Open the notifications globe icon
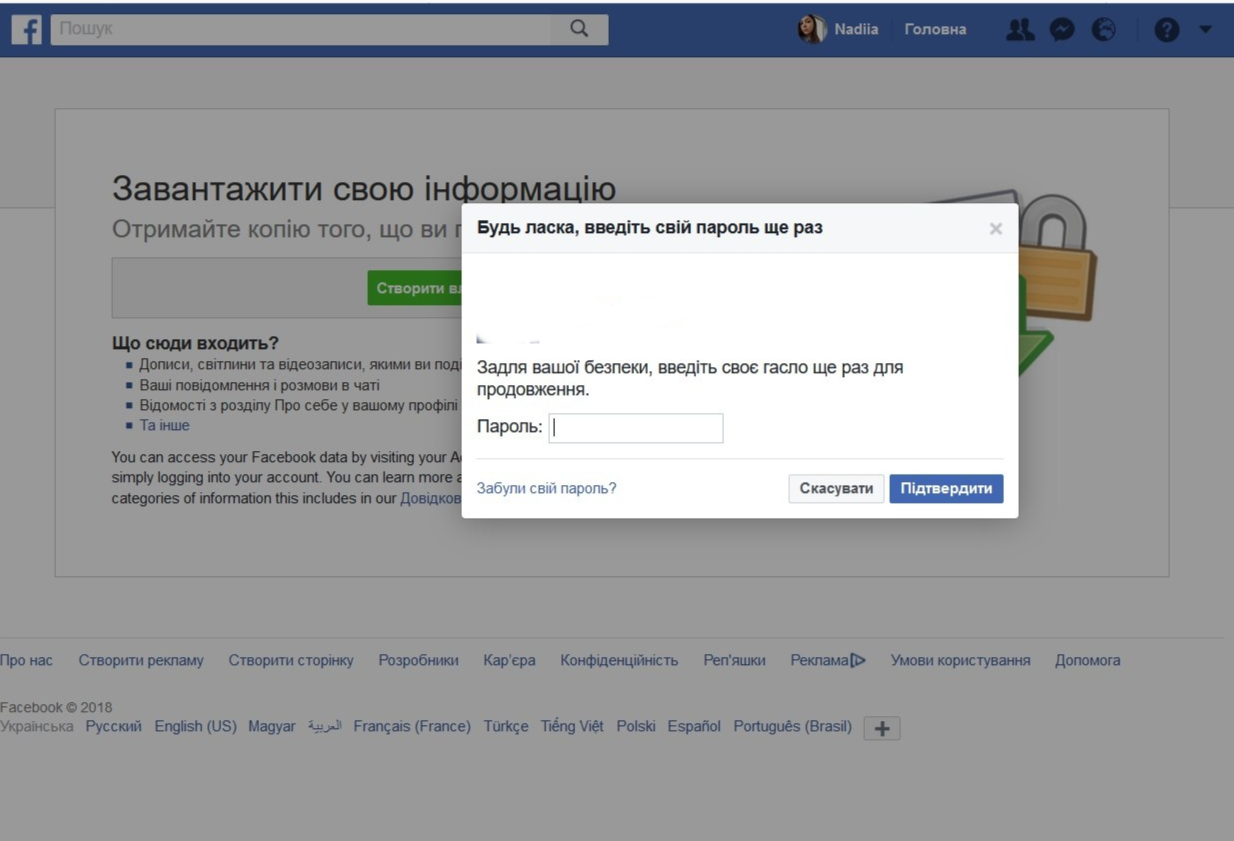Screen dimensions: 1234x841 point(1103,30)
